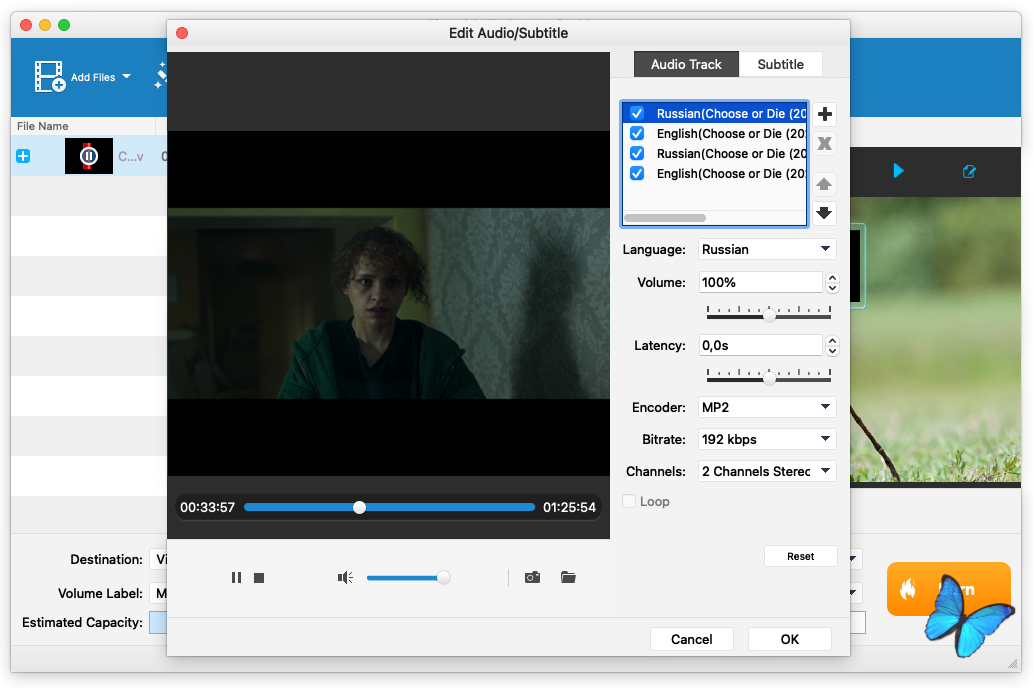Click the blue play icon in main window
Image resolution: width=1034 pixels, height=688 pixels.
(898, 171)
